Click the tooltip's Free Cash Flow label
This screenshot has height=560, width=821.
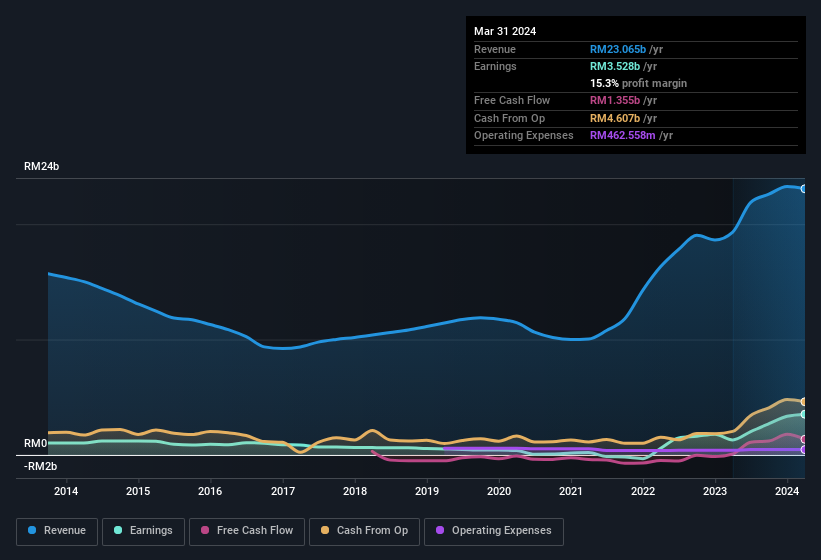tap(512, 100)
